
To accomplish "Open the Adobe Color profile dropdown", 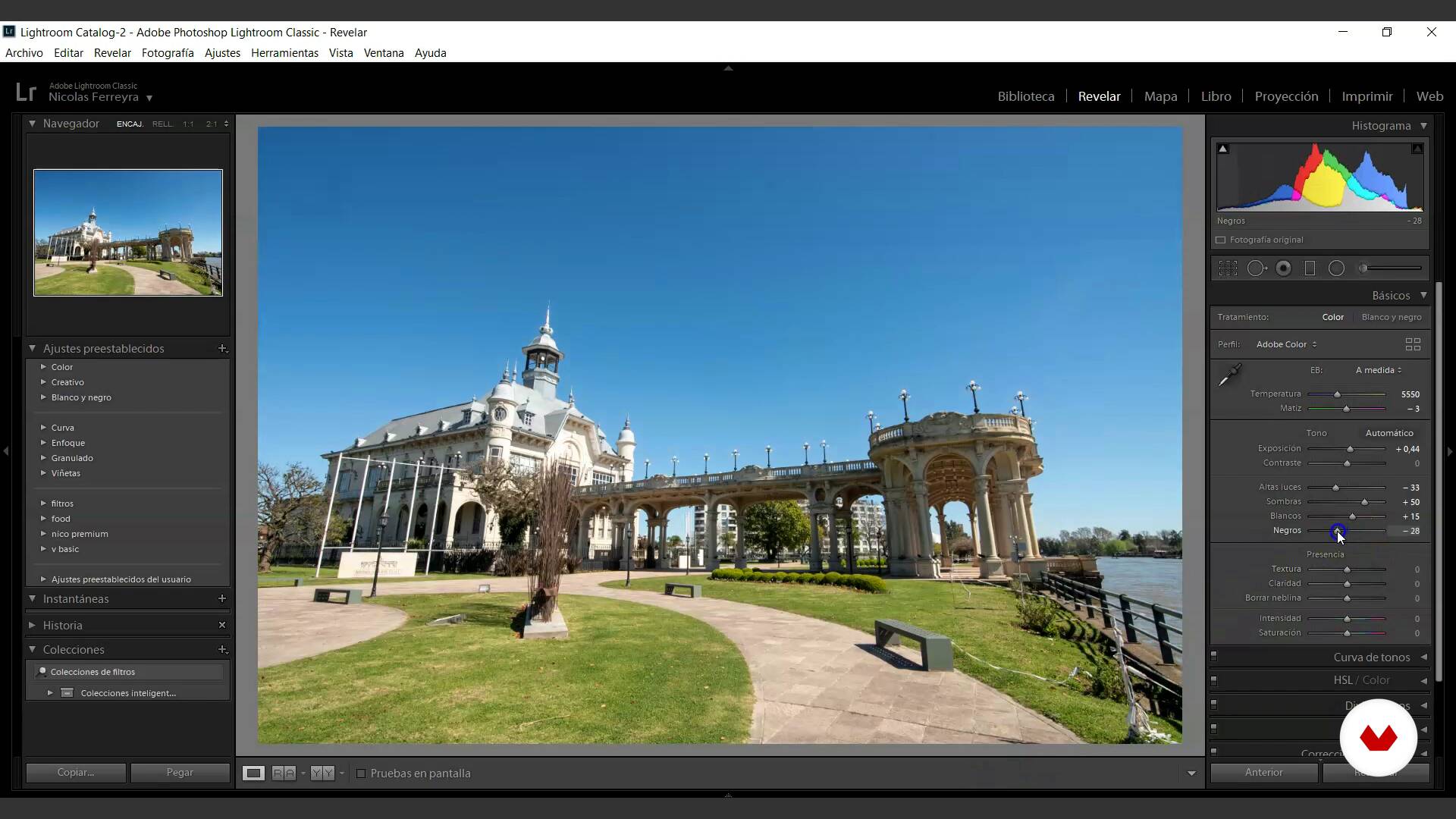I will (1286, 344).
